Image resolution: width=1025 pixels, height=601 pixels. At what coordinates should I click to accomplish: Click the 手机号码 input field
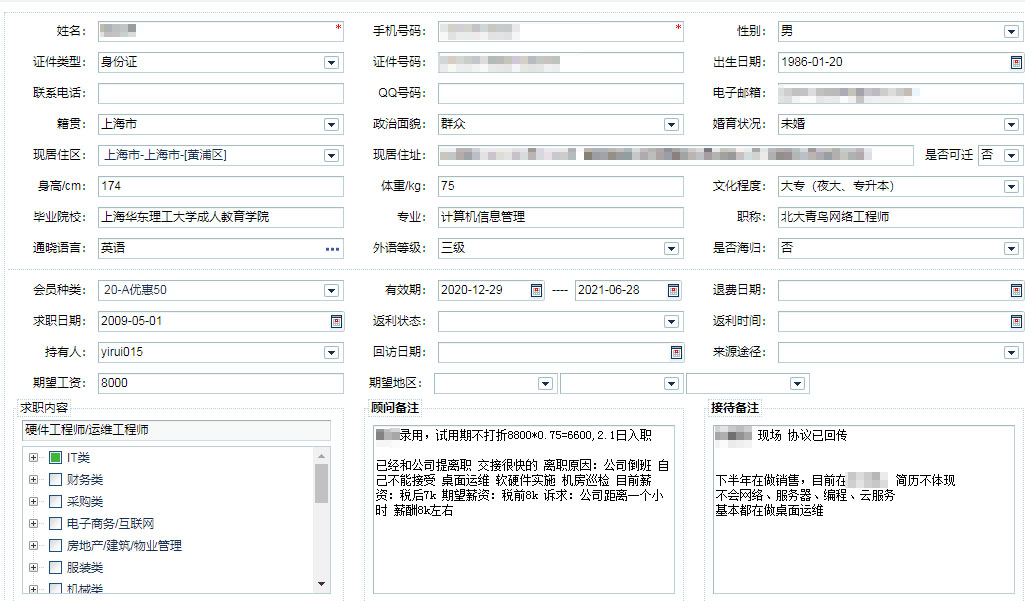pyautogui.click(x=561, y=31)
